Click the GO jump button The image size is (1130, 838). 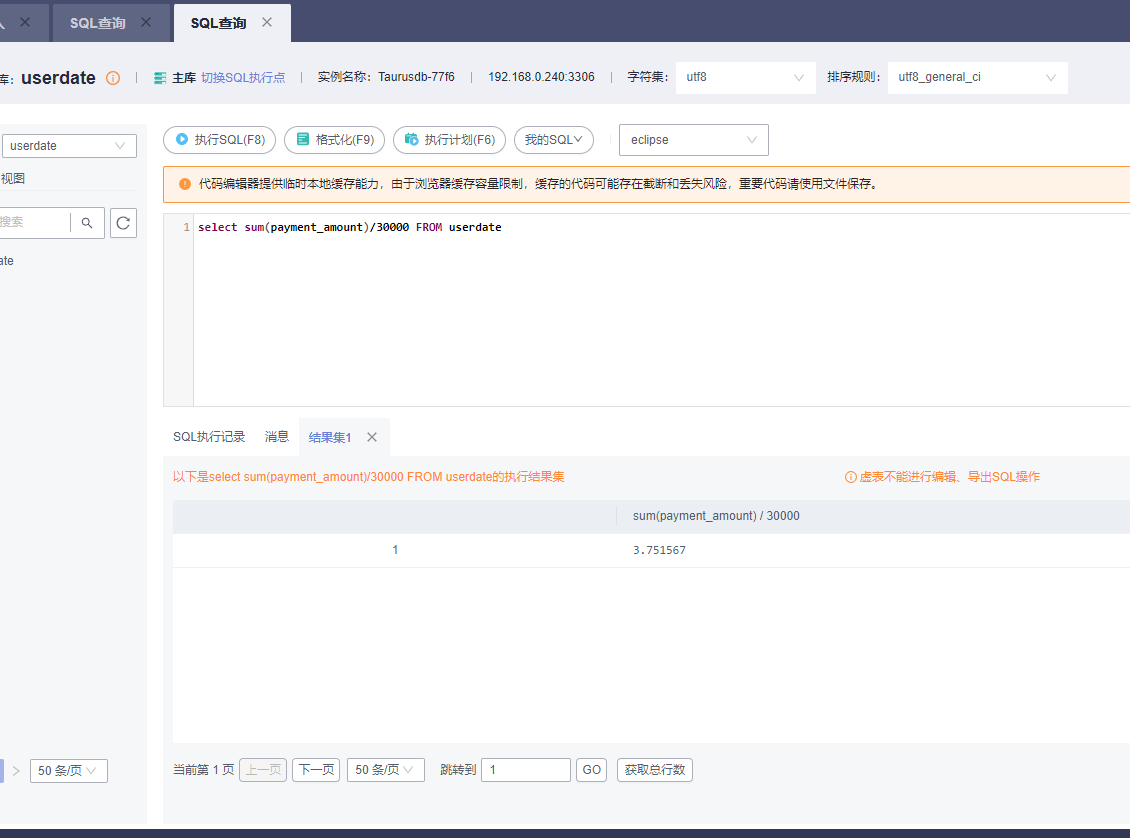click(x=592, y=770)
